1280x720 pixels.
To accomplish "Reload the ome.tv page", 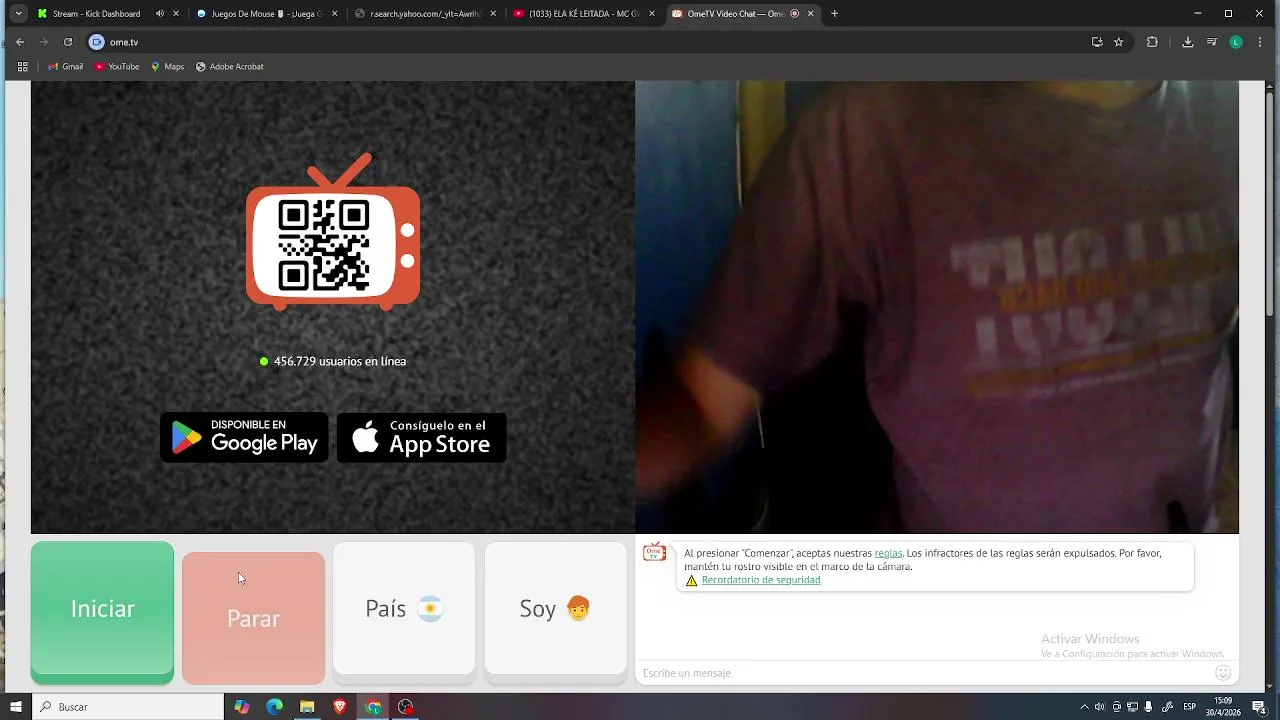I will [68, 42].
